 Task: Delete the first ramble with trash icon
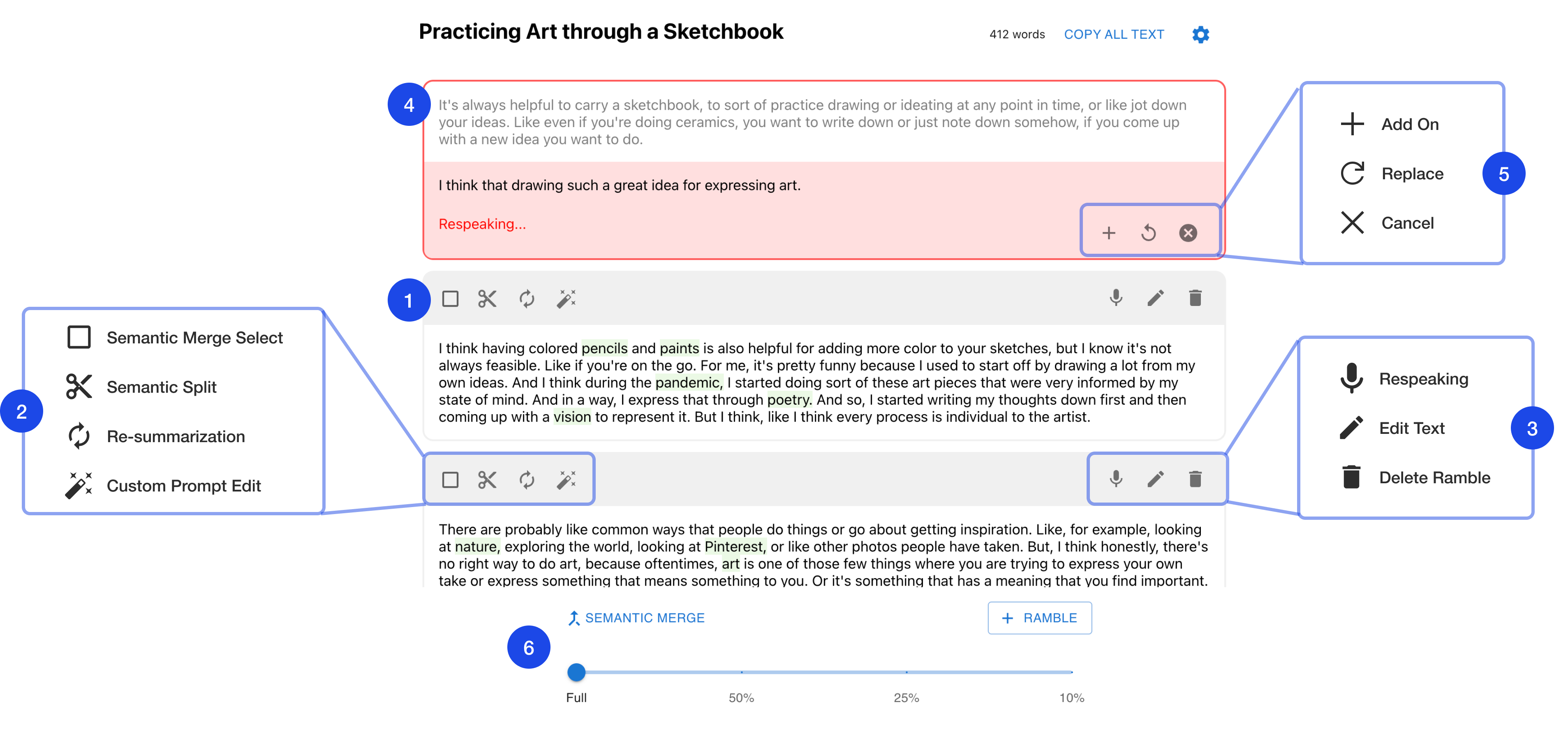click(1195, 298)
